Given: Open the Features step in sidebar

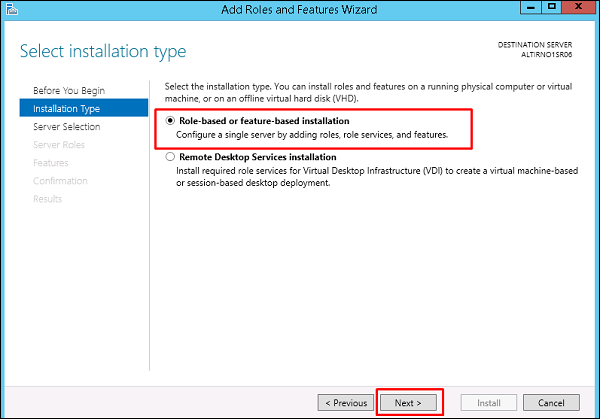Looking at the screenshot, I should click(50, 163).
